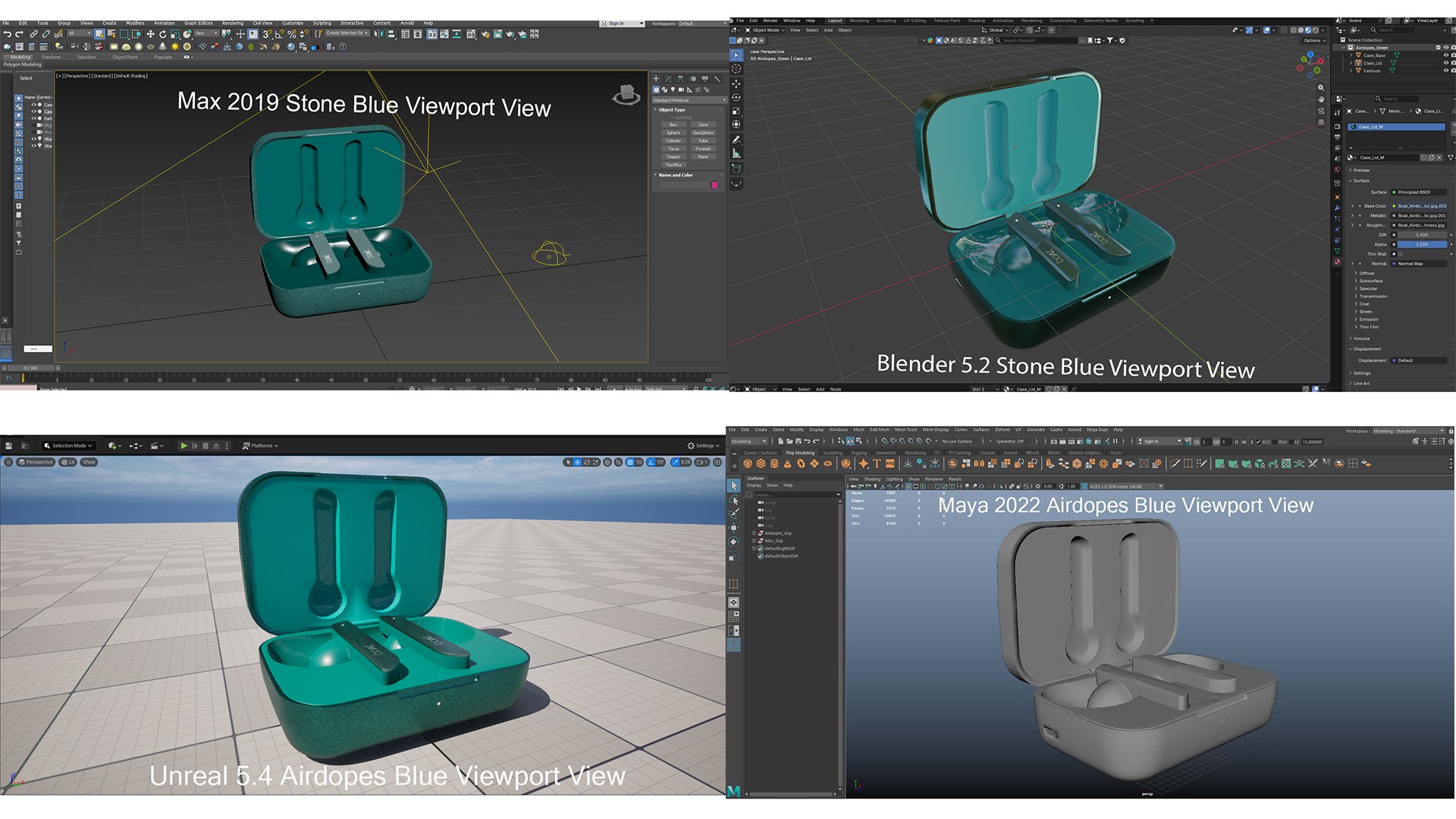Open the Rendering menu in 3ds Max
1456x819 pixels.
[232, 24]
